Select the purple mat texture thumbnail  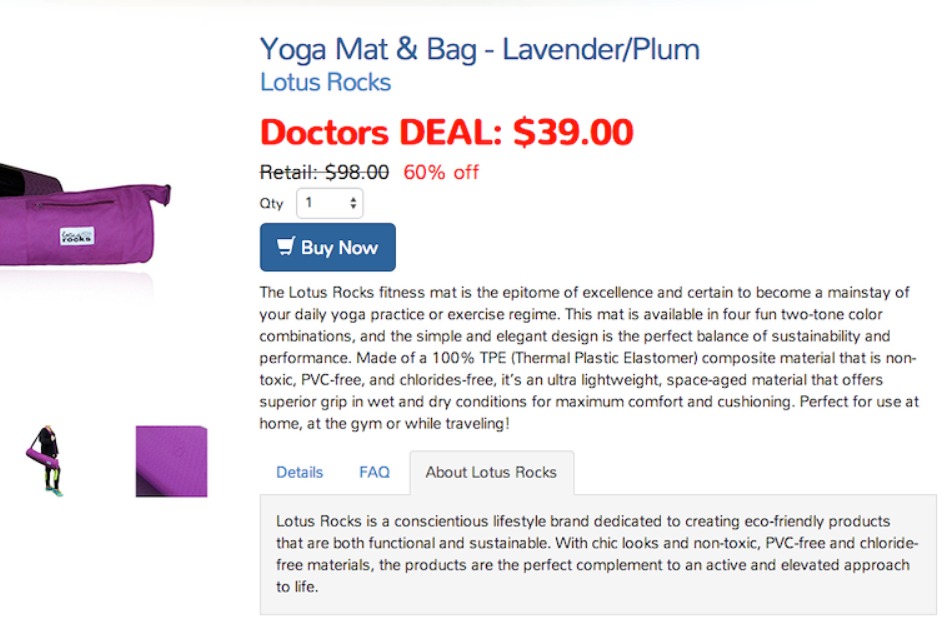click(171, 462)
